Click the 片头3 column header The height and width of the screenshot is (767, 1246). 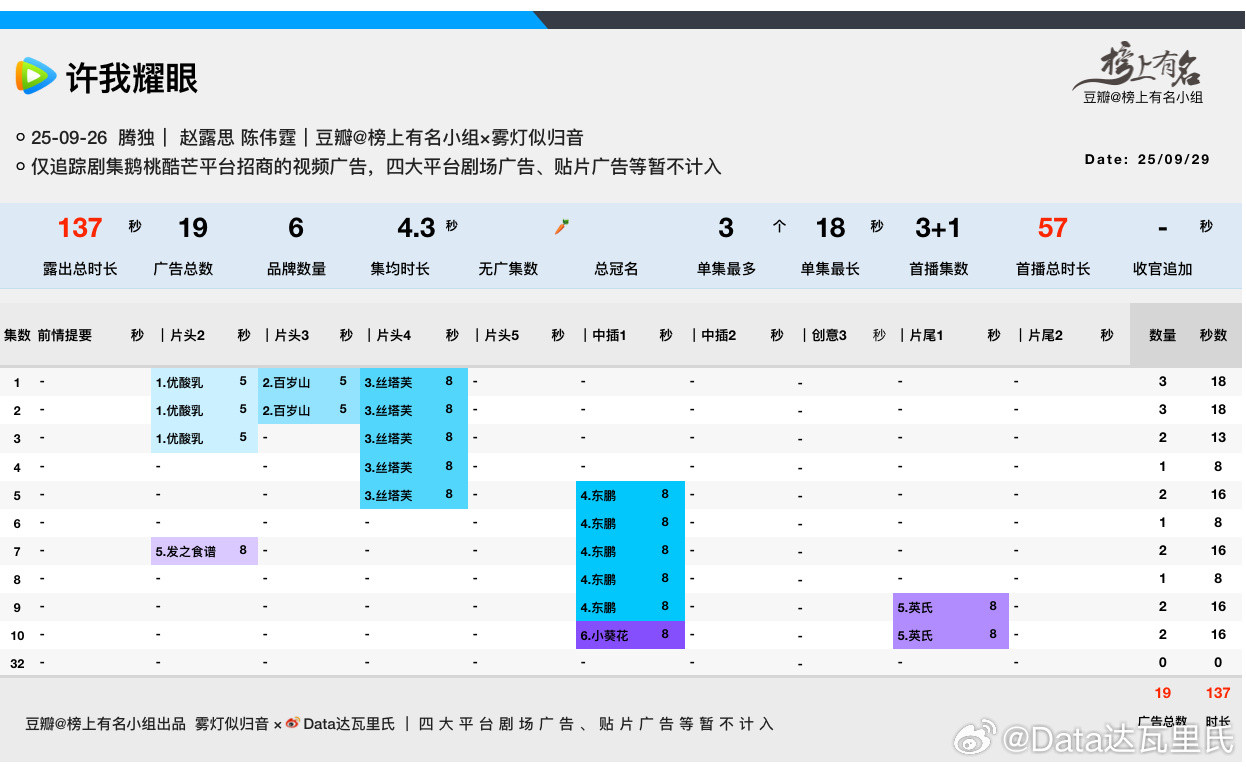tap(291, 335)
